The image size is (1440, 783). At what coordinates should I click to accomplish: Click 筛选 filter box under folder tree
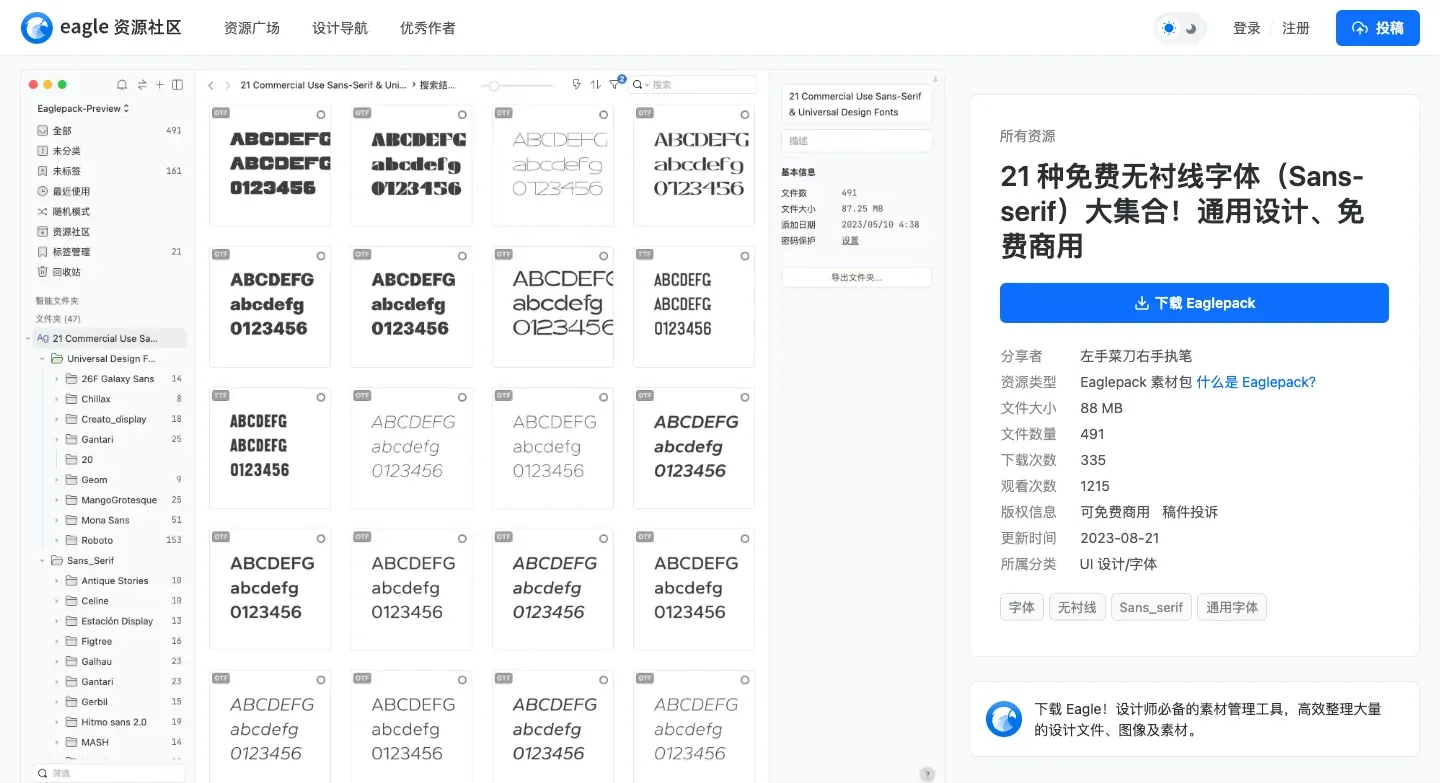(108, 773)
